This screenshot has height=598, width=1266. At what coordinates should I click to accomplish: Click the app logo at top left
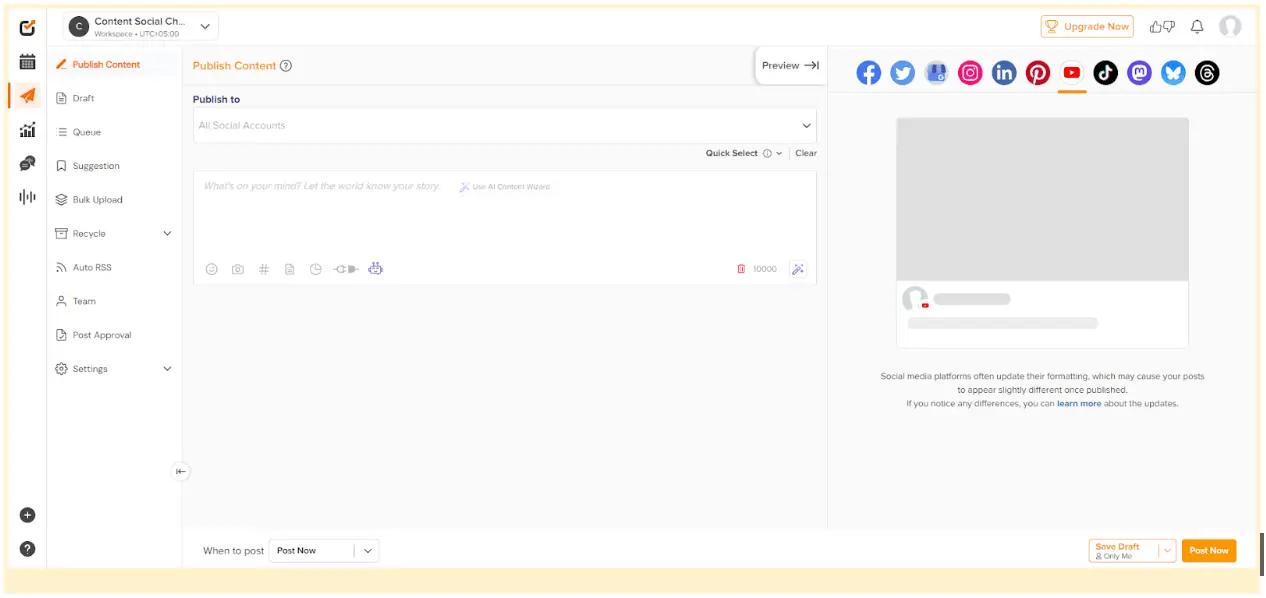point(28,27)
